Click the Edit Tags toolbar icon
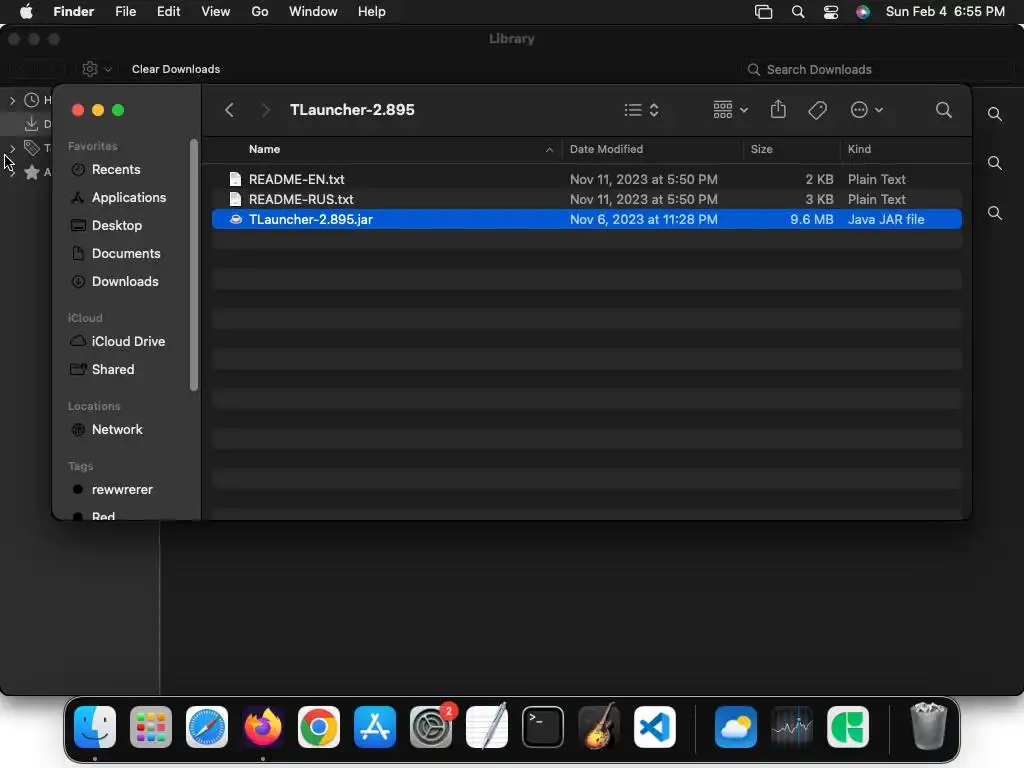The width and height of the screenshot is (1024, 768). coord(817,110)
